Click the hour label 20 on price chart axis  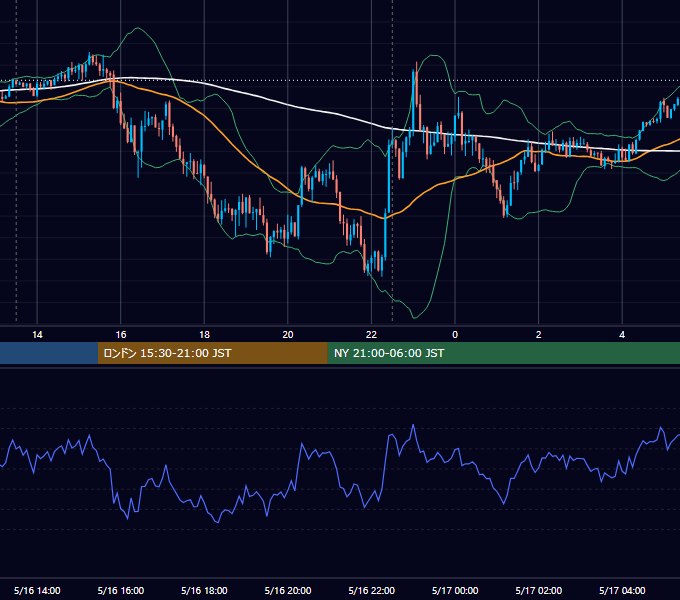tap(288, 335)
